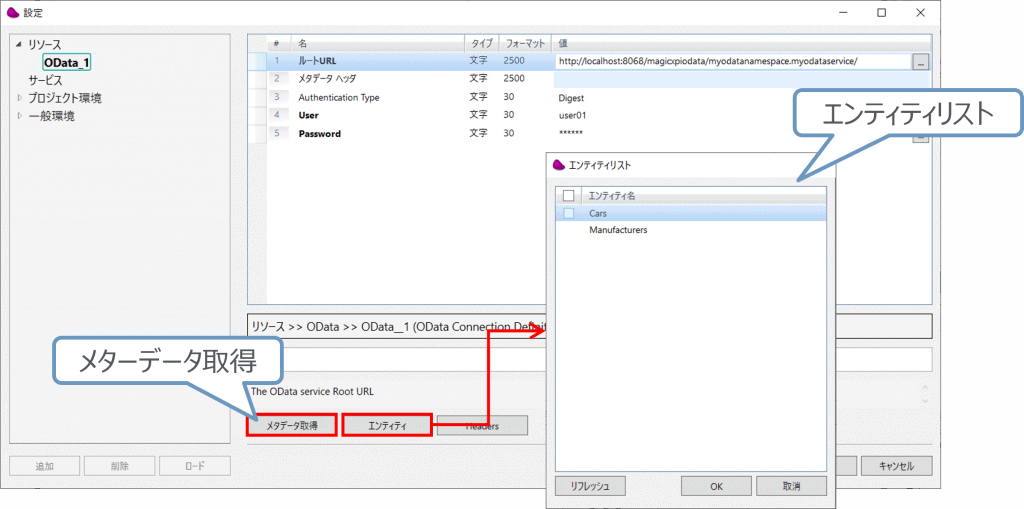Click the キャンセル button in settings
The image size is (1024, 509).
pyautogui.click(x=896, y=466)
